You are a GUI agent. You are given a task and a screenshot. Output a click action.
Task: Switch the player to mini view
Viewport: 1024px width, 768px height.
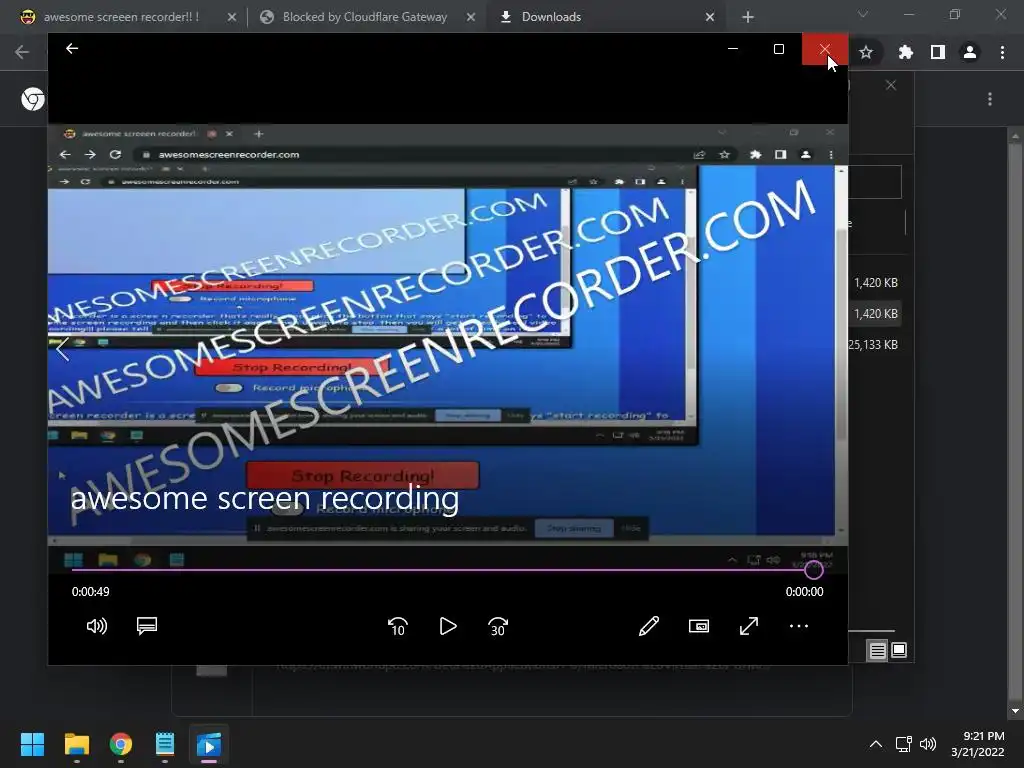tap(699, 626)
